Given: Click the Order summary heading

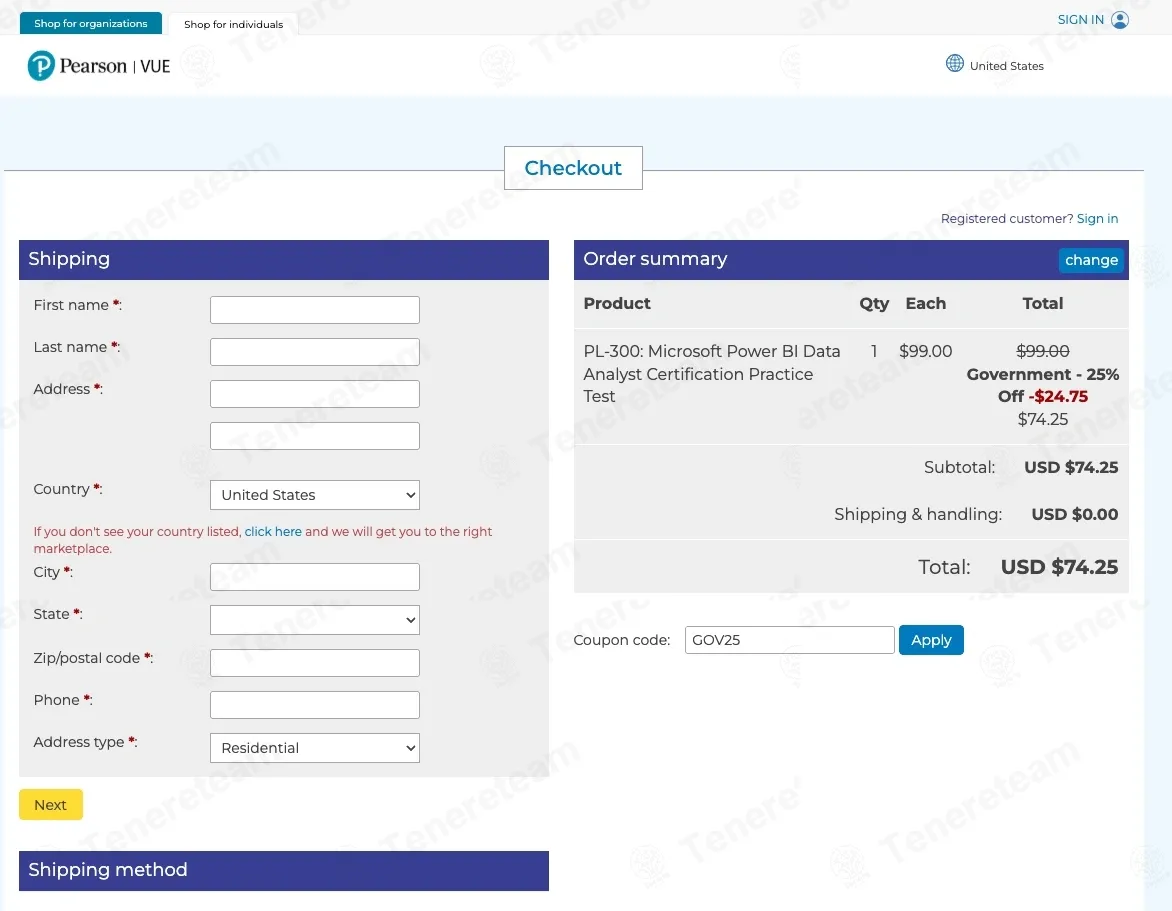Looking at the screenshot, I should coord(655,259).
